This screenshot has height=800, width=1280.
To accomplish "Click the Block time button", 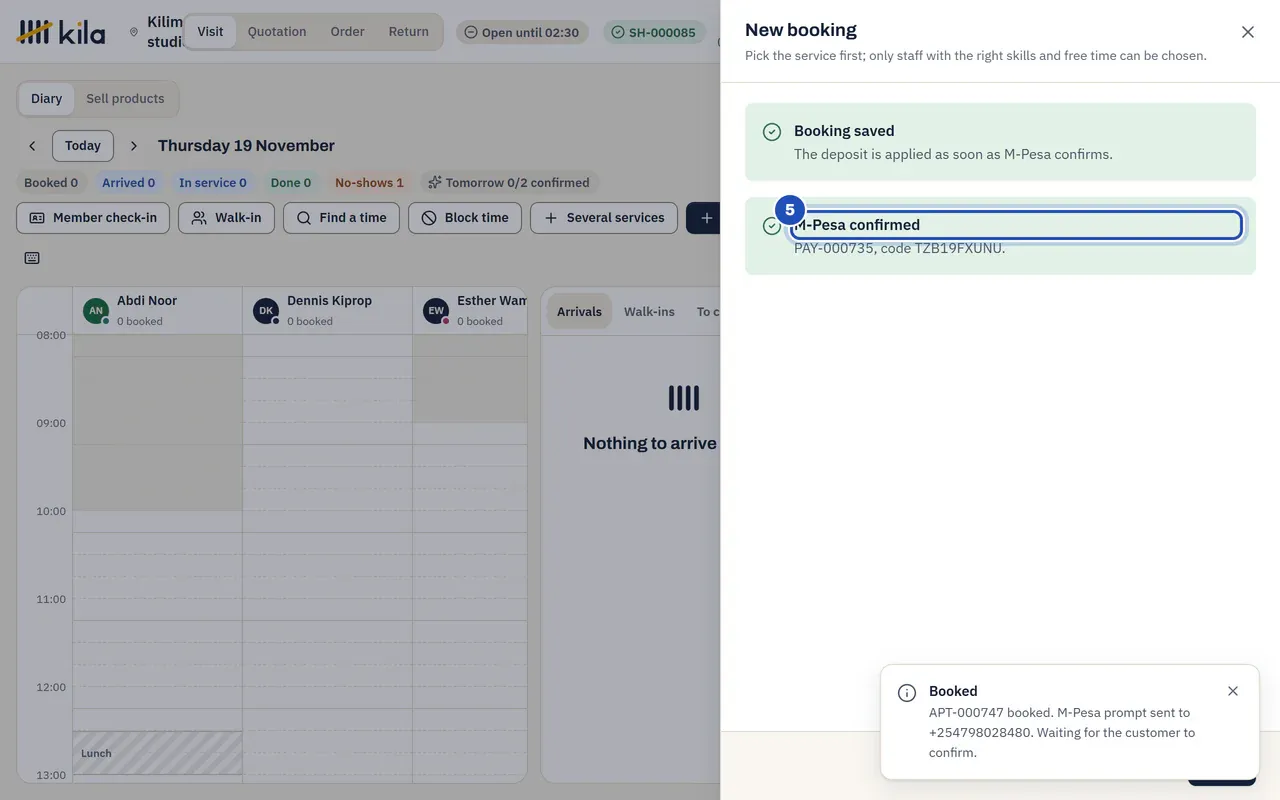I will tap(465, 218).
